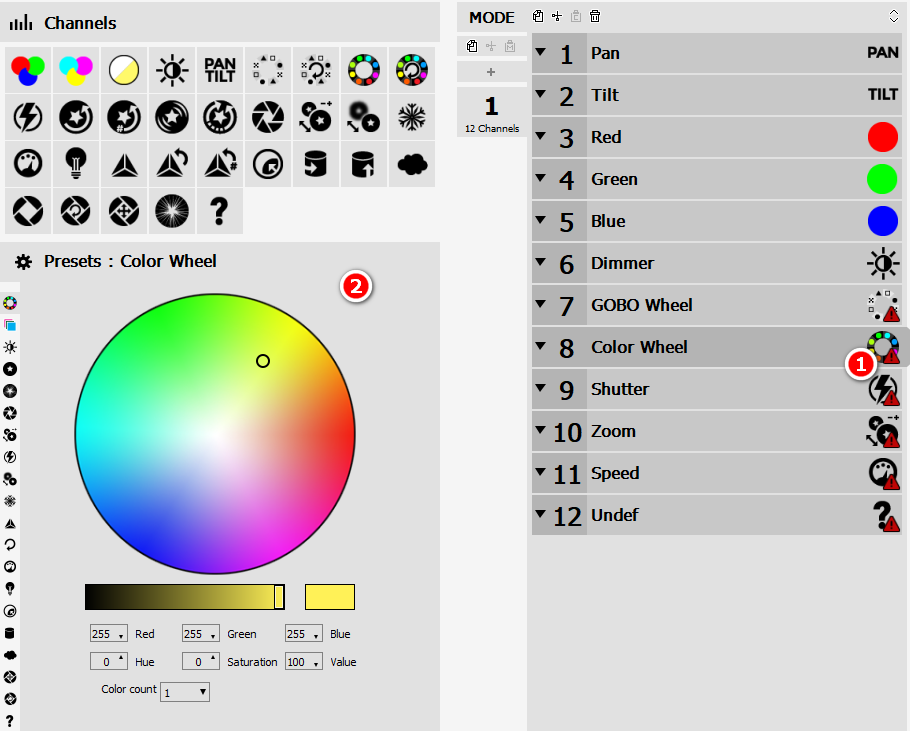Select the RGB color mixing channel icon

[x=27, y=69]
